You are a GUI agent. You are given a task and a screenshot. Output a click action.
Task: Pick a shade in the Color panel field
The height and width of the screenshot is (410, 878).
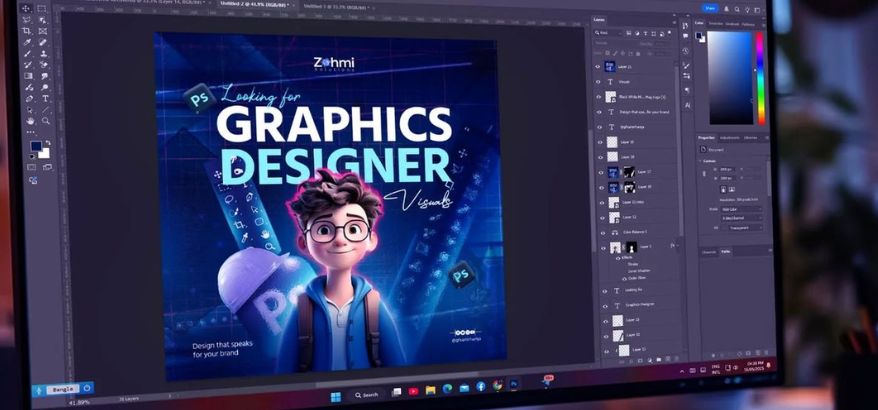coord(731,77)
